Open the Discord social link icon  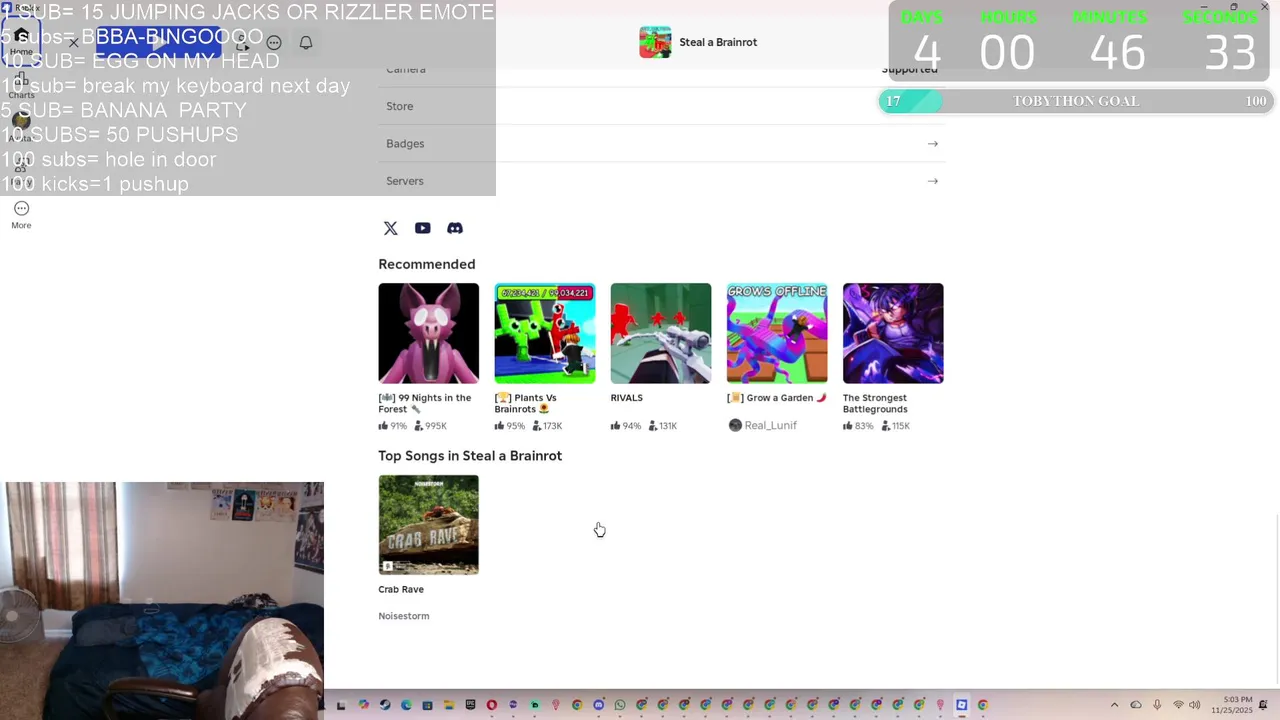tap(455, 228)
